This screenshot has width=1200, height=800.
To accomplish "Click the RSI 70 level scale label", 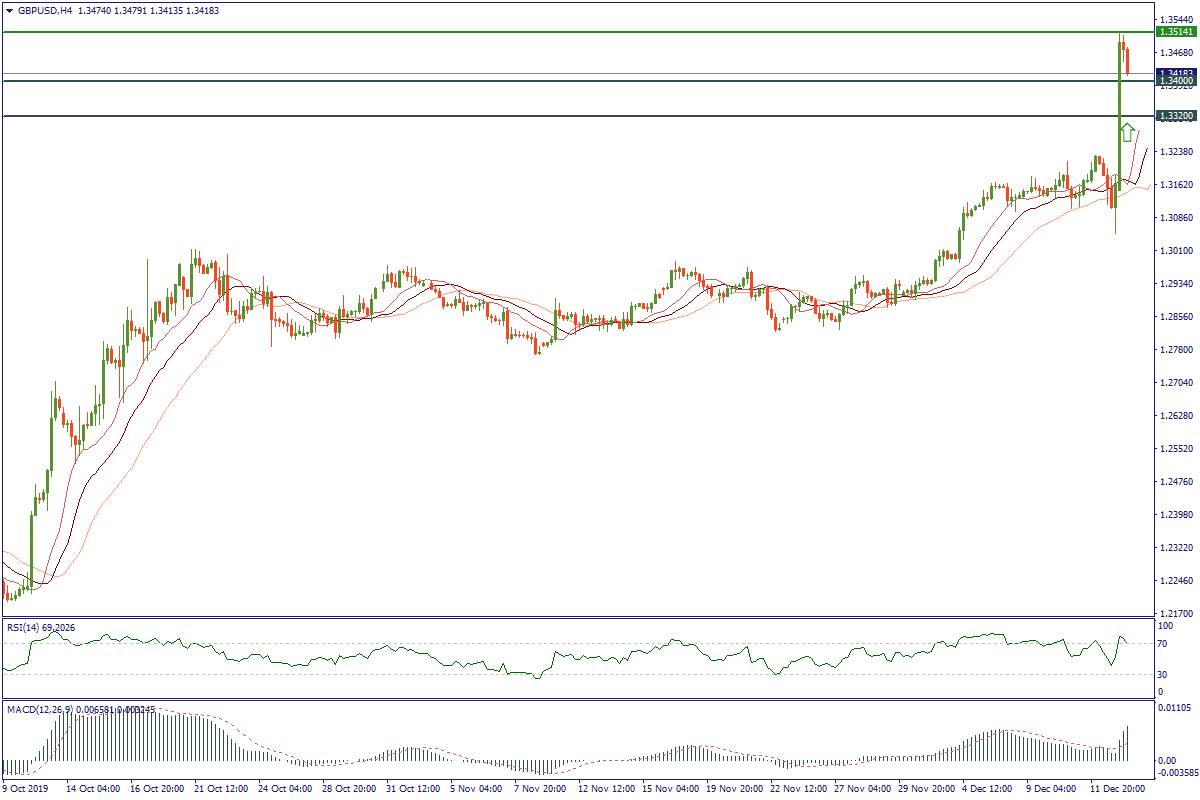I will [1164, 645].
